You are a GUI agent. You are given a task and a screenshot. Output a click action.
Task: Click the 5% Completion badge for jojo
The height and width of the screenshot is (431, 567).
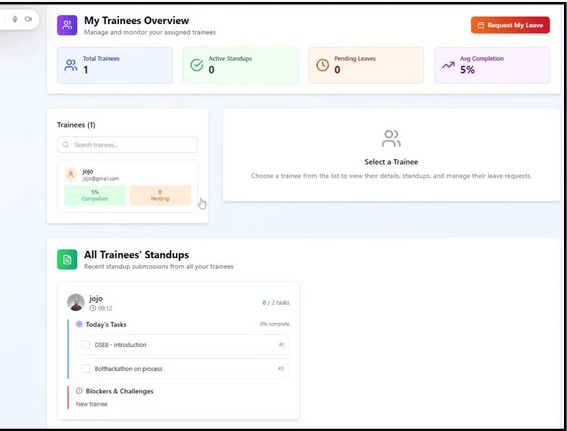[x=95, y=196]
